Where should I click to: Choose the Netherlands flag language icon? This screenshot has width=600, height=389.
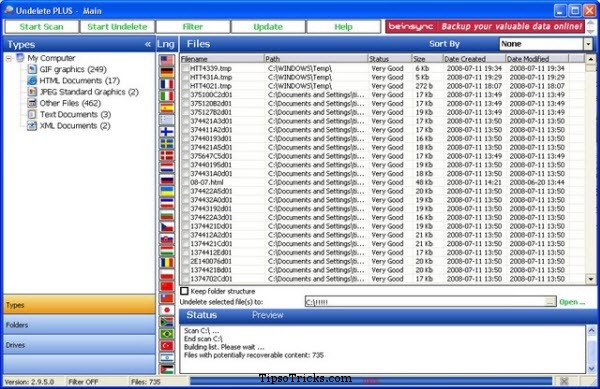(x=166, y=167)
